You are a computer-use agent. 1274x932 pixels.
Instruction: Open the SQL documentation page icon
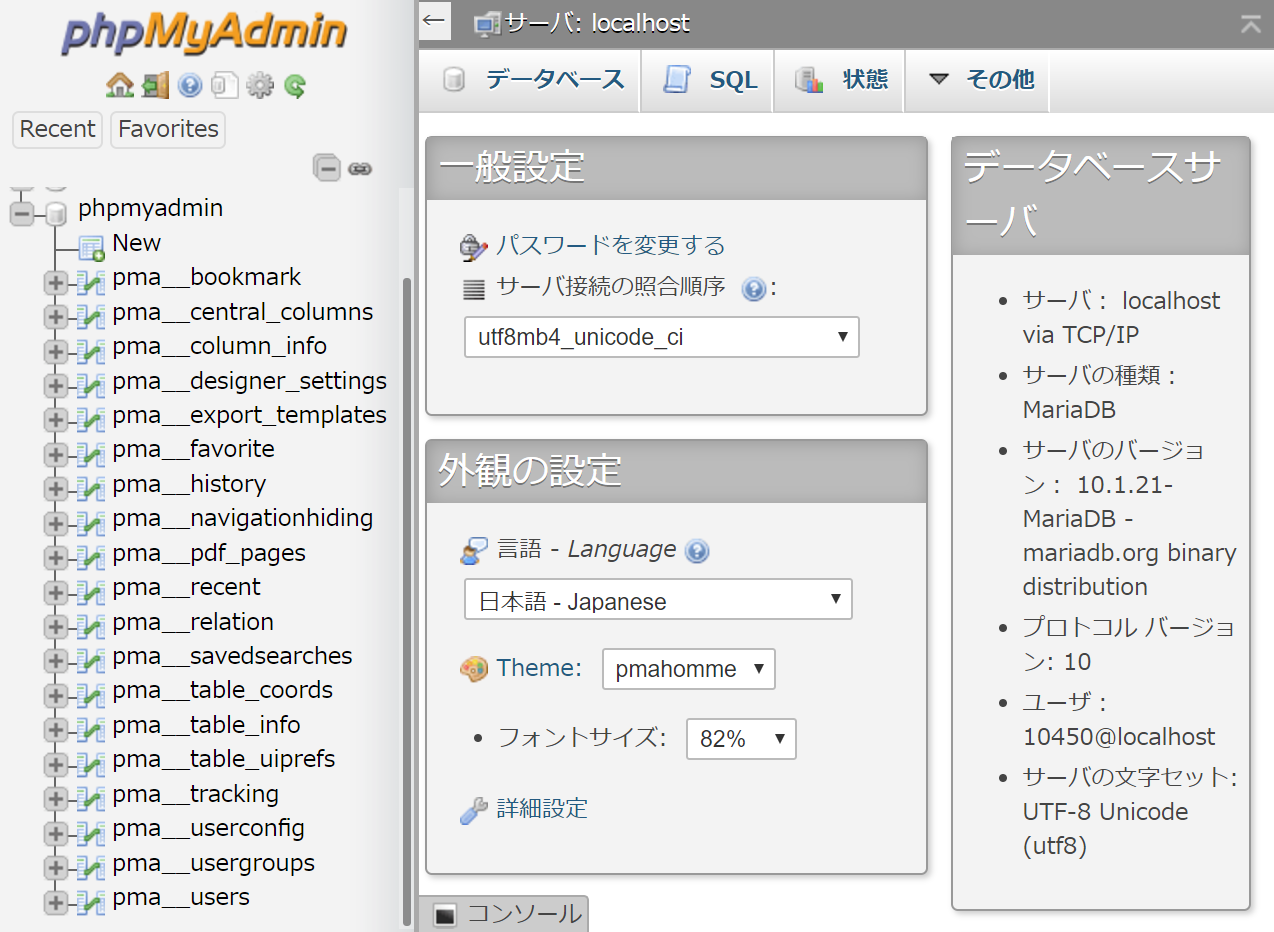coord(225,86)
